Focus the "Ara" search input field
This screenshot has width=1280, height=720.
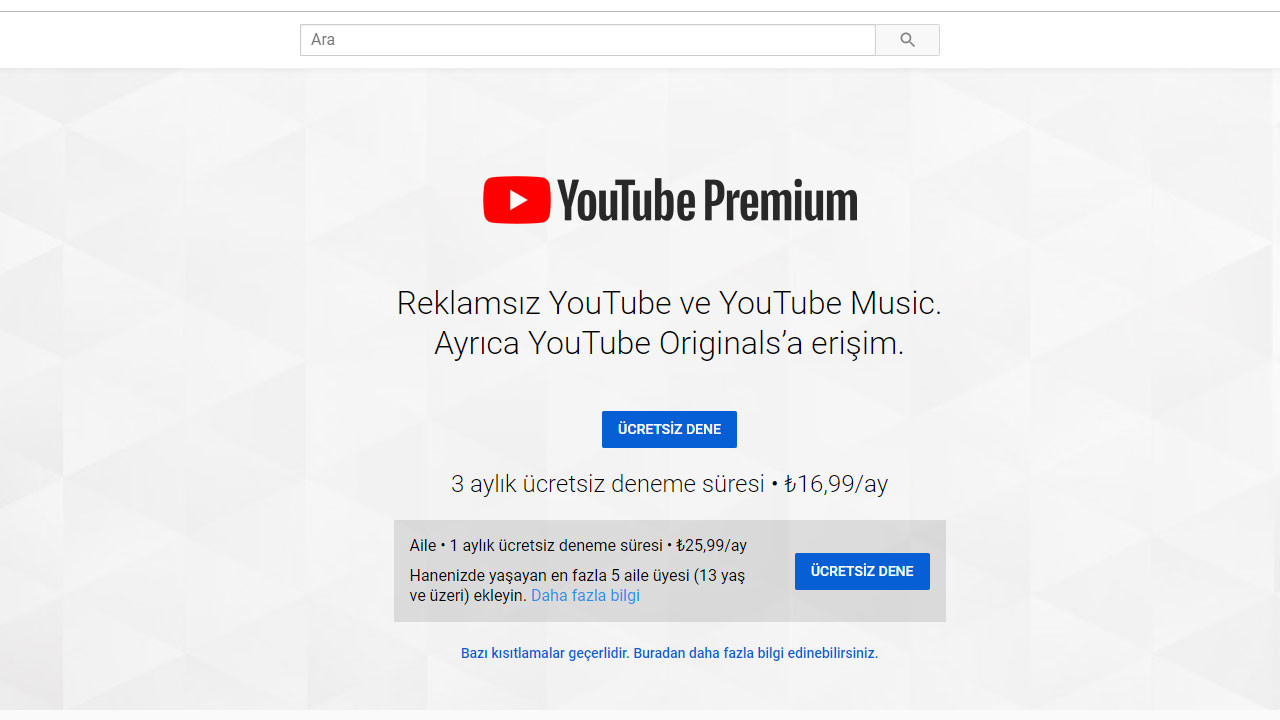588,40
